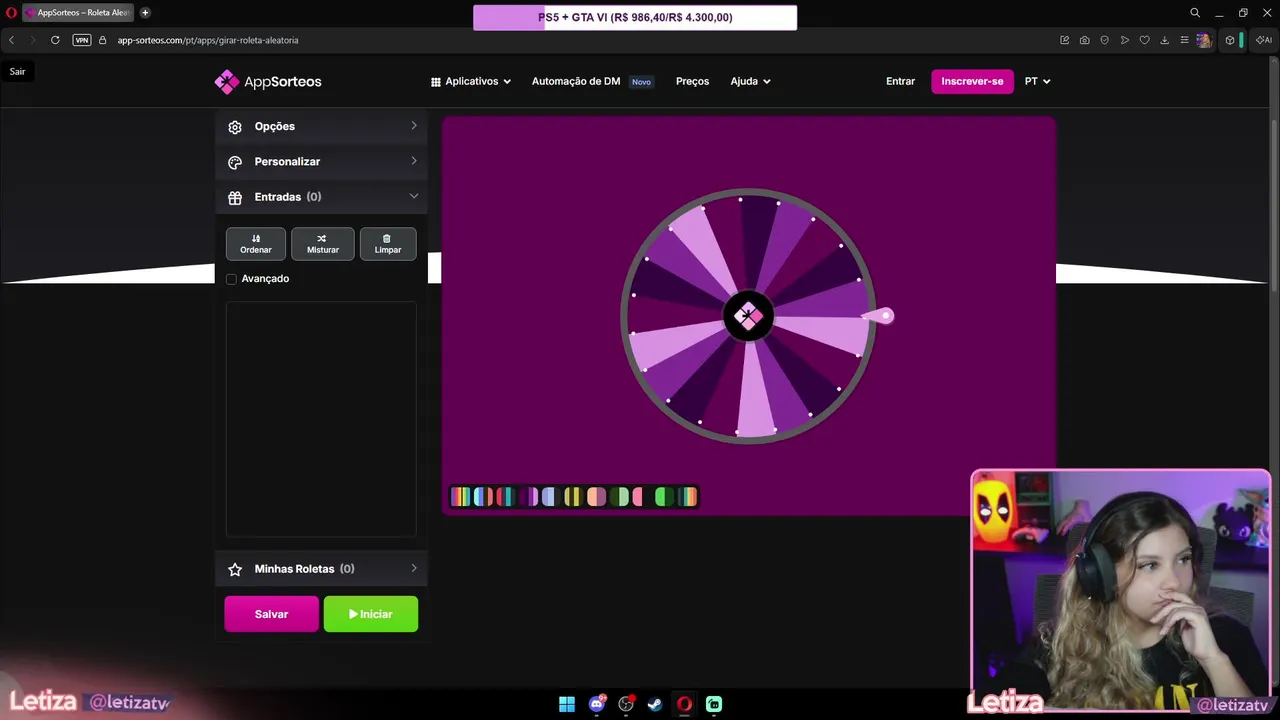Click the Opções gear icon
1280x720 pixels.
point(235,127)
